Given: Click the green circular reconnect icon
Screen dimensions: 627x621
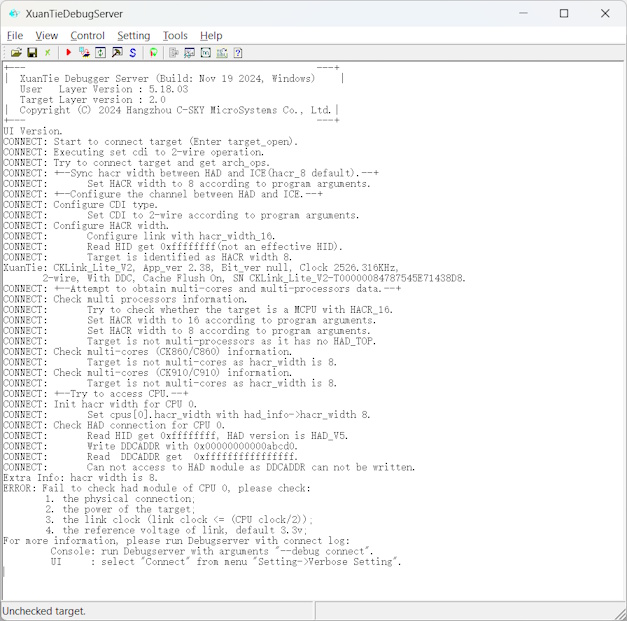Looking at the screenshot, I should 153,52.
